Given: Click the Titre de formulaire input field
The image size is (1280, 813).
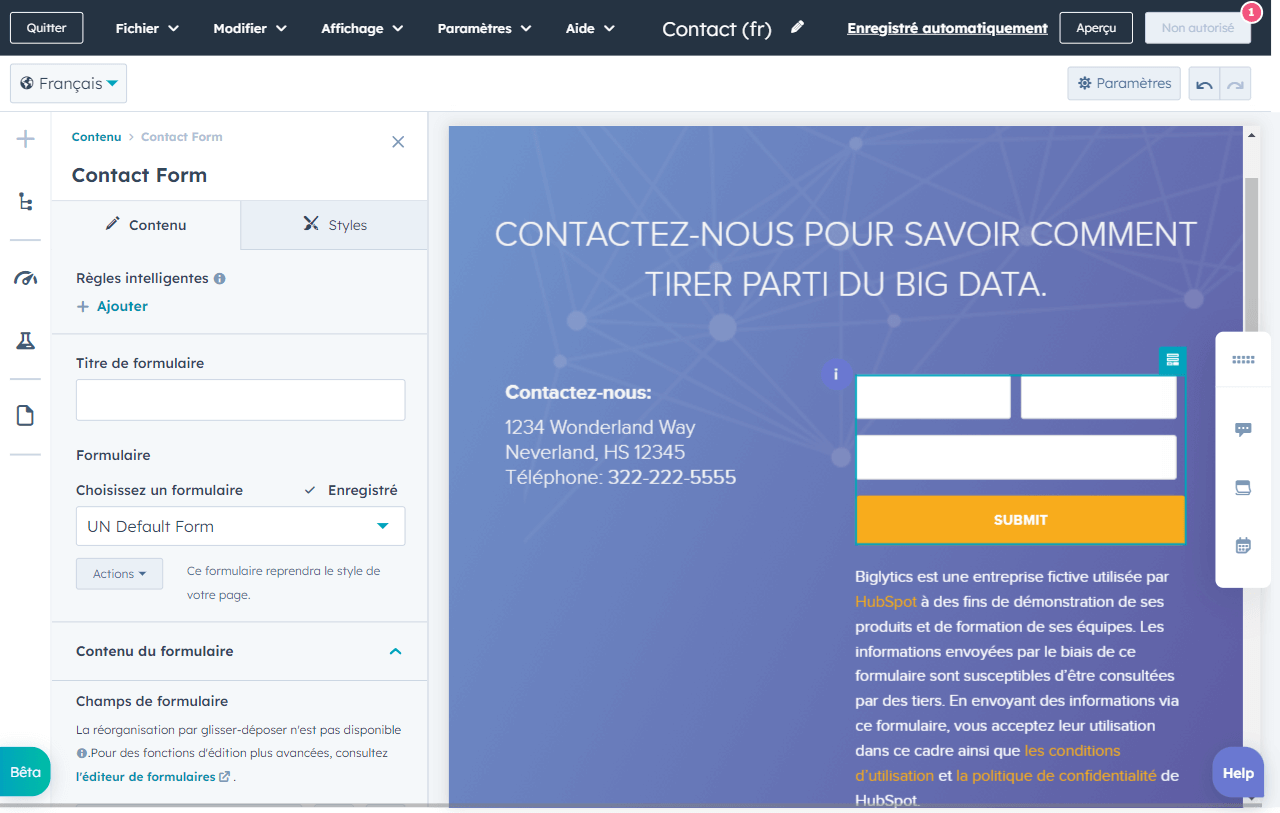Looking at the screenshot, I should coord(240,400).
